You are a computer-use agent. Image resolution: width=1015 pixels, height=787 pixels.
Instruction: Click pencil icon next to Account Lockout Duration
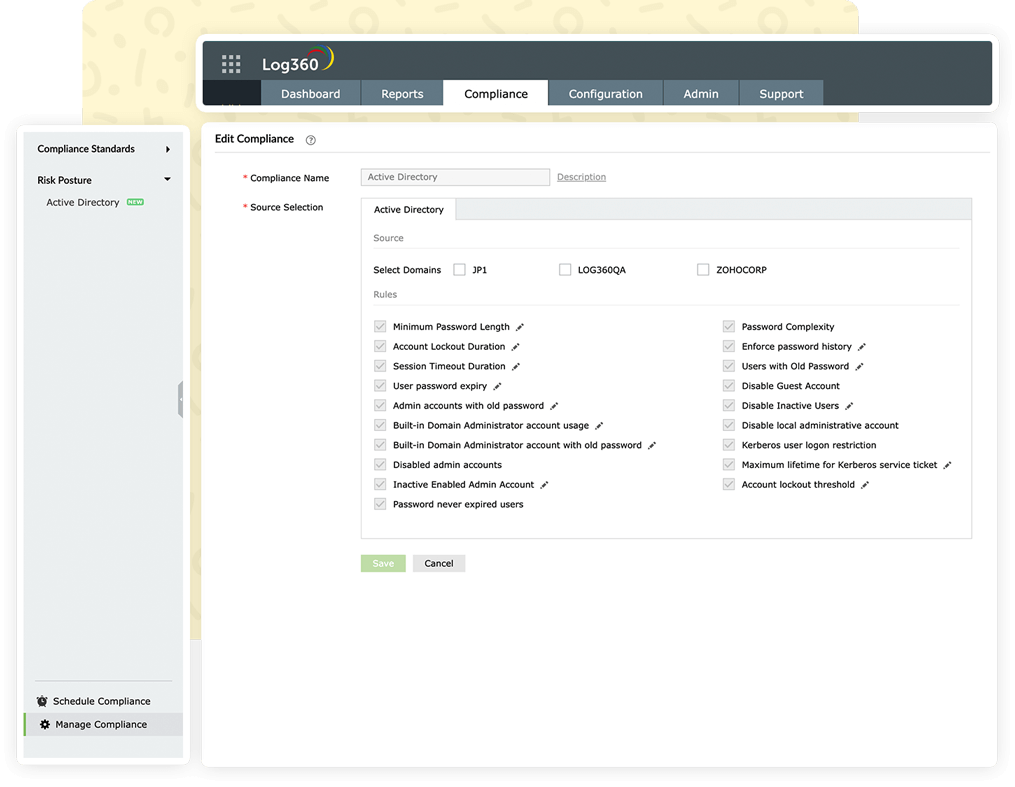[516, 347]
